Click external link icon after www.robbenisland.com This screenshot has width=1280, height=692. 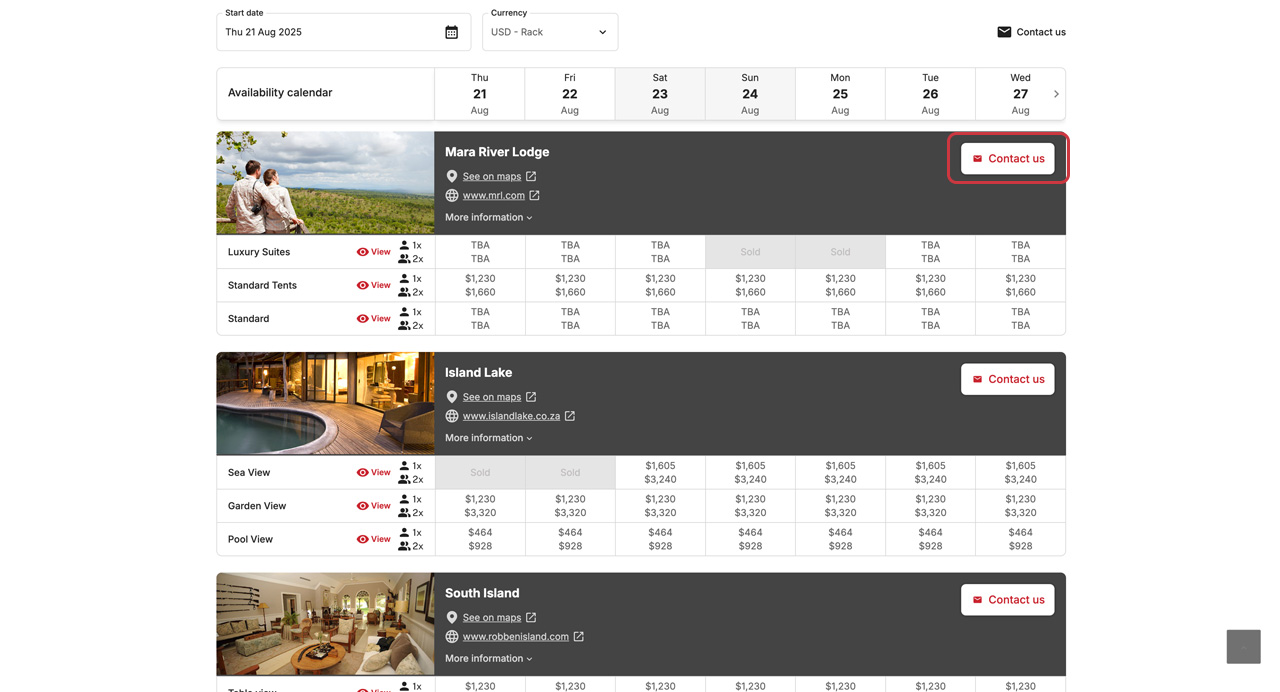pyautogui.click(x=578, y=637)
